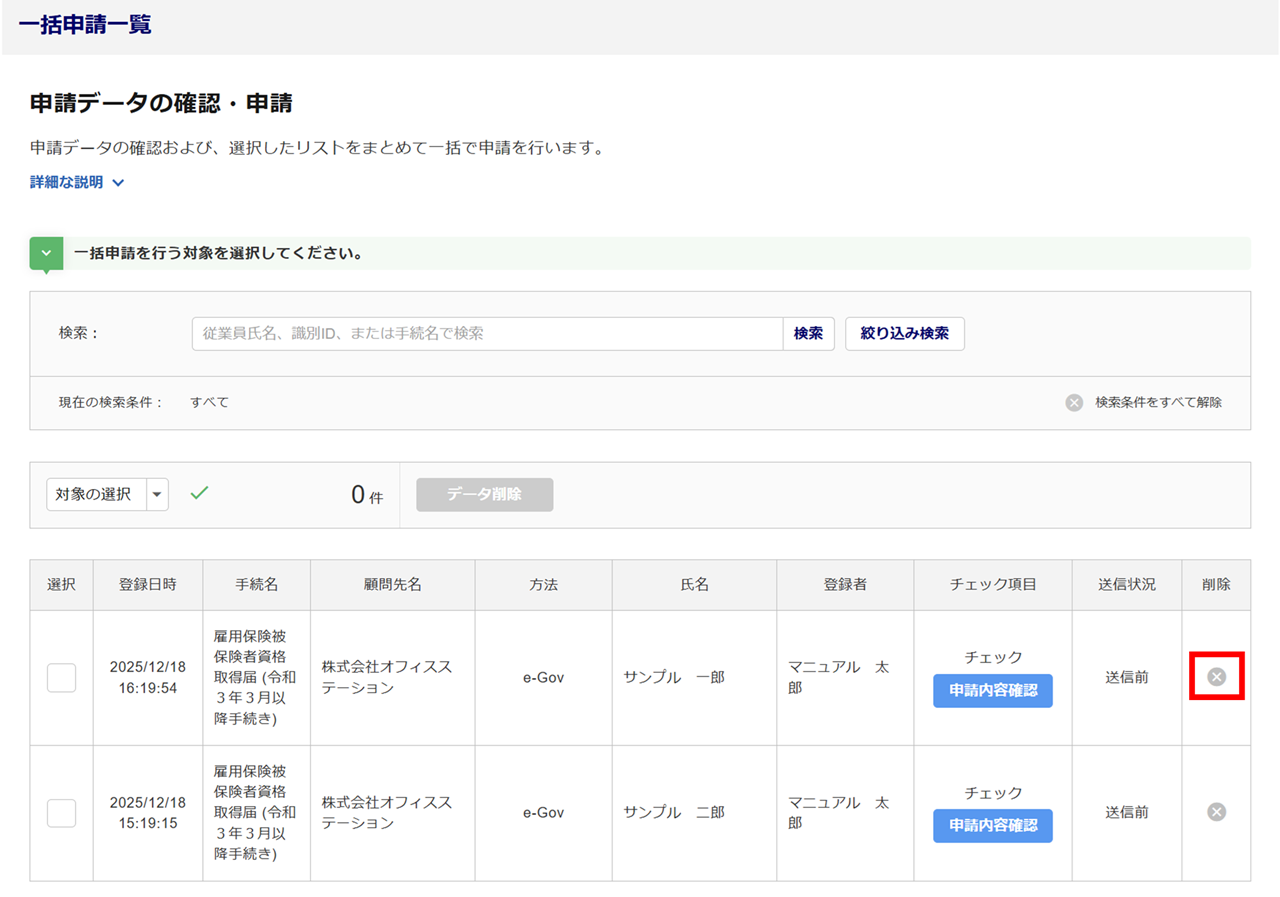
Task: Click the 登録日時 column header
Action: tap(148, 585)
